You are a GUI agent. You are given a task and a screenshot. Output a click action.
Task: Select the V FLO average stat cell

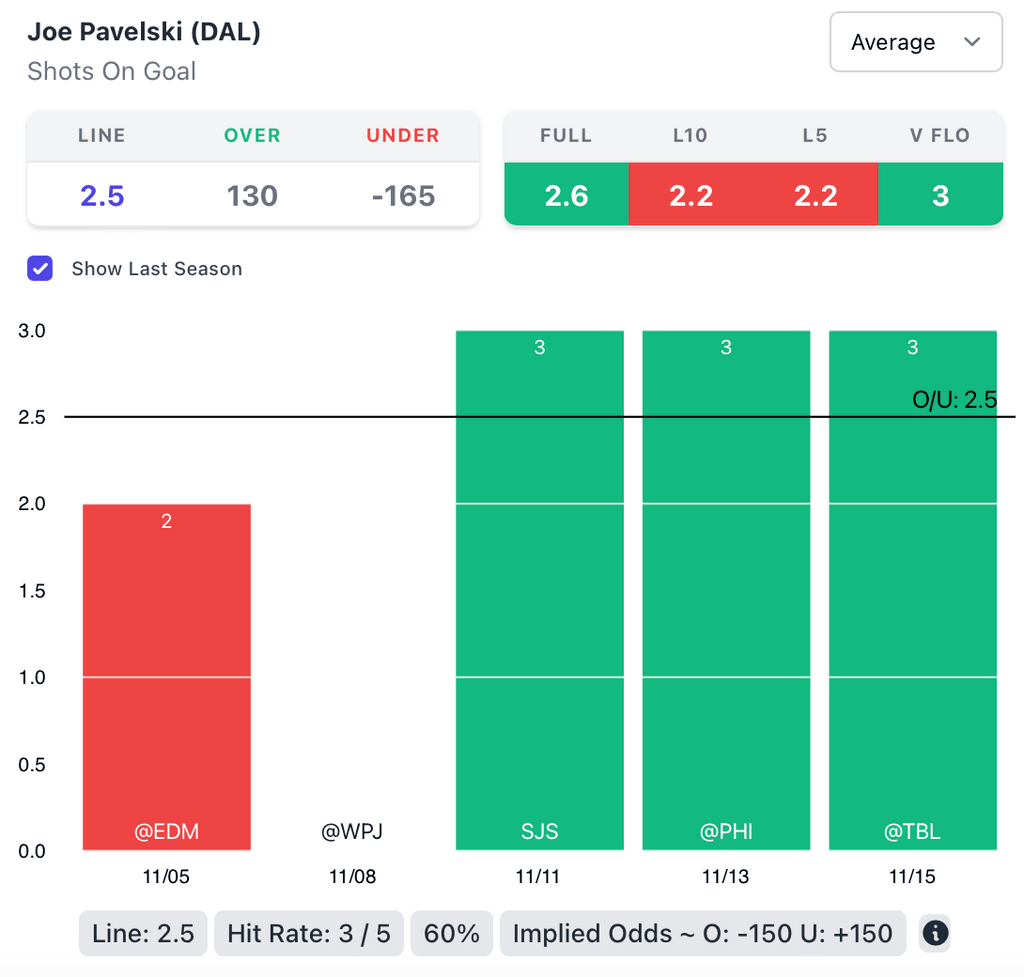(x=940, y=195)
